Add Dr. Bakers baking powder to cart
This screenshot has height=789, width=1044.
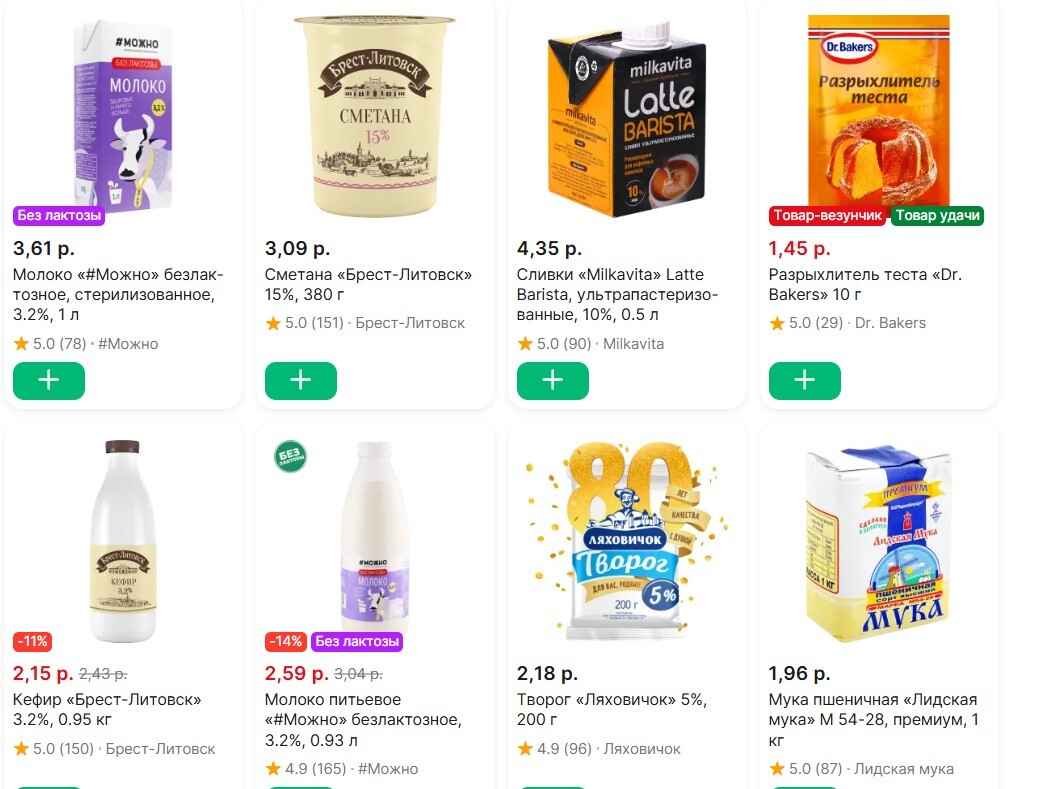(x=805, y=381)
